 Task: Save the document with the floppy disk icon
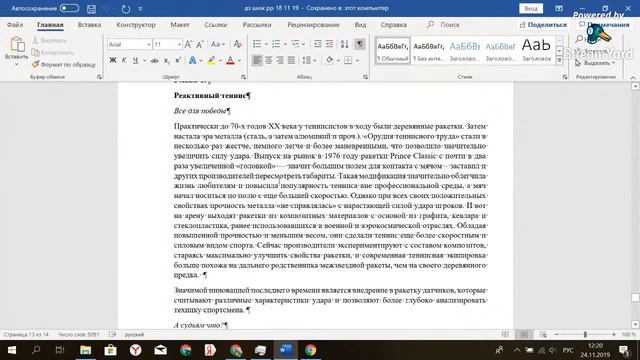[x=91, y=9]
